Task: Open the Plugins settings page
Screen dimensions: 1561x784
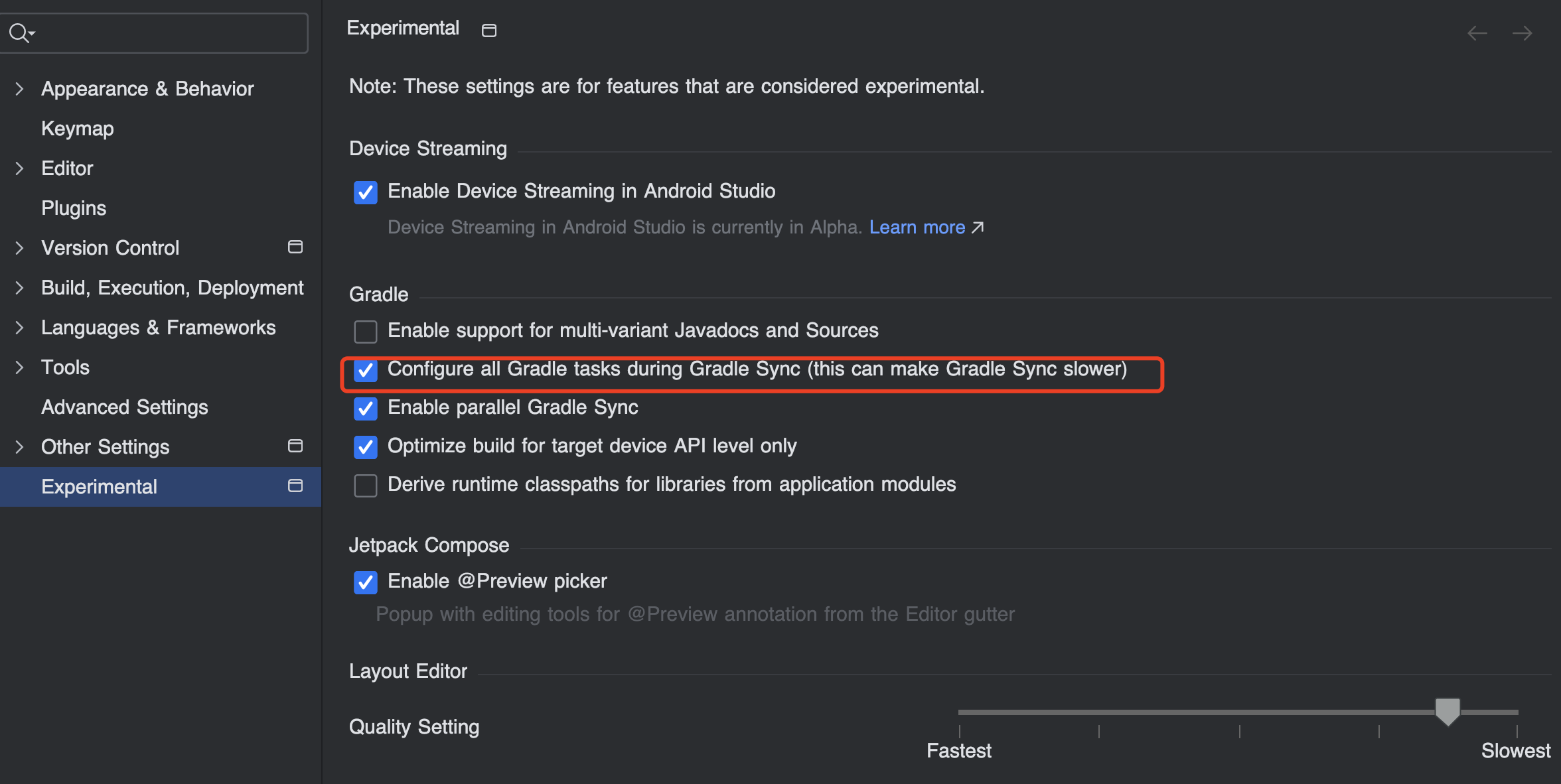Action: 74,208
